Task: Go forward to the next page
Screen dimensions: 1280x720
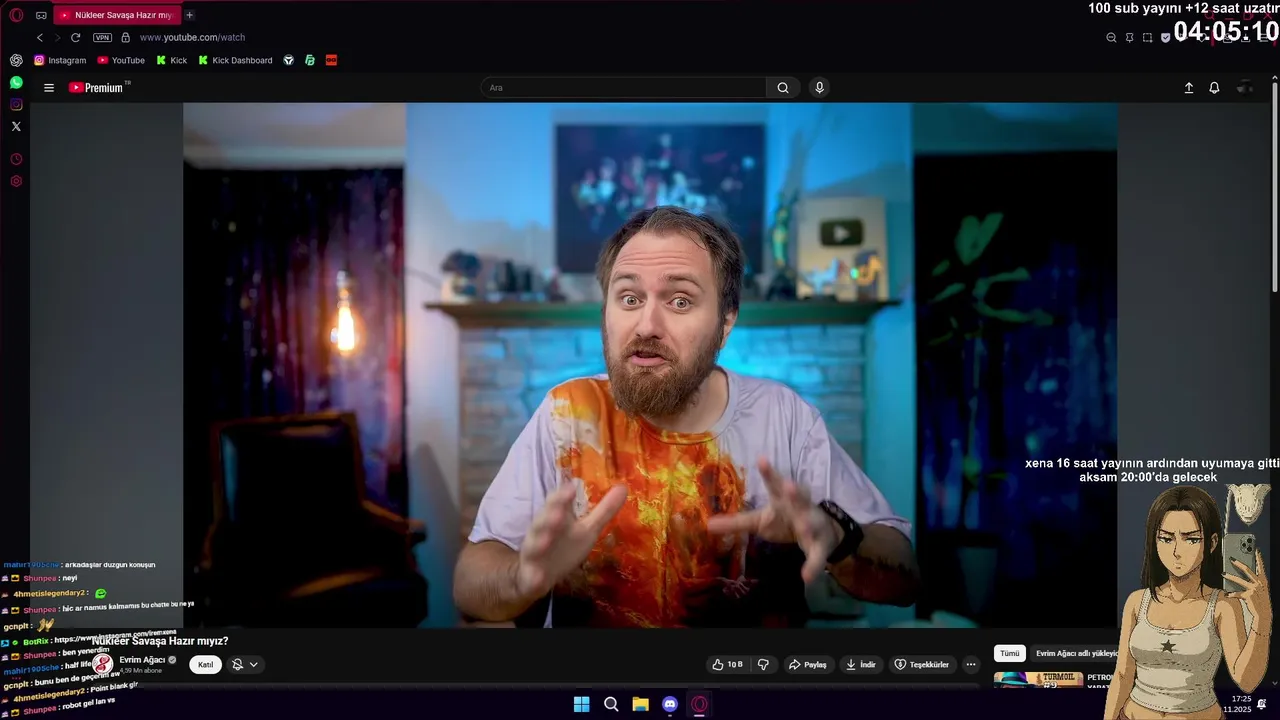Action: (57, 37)
